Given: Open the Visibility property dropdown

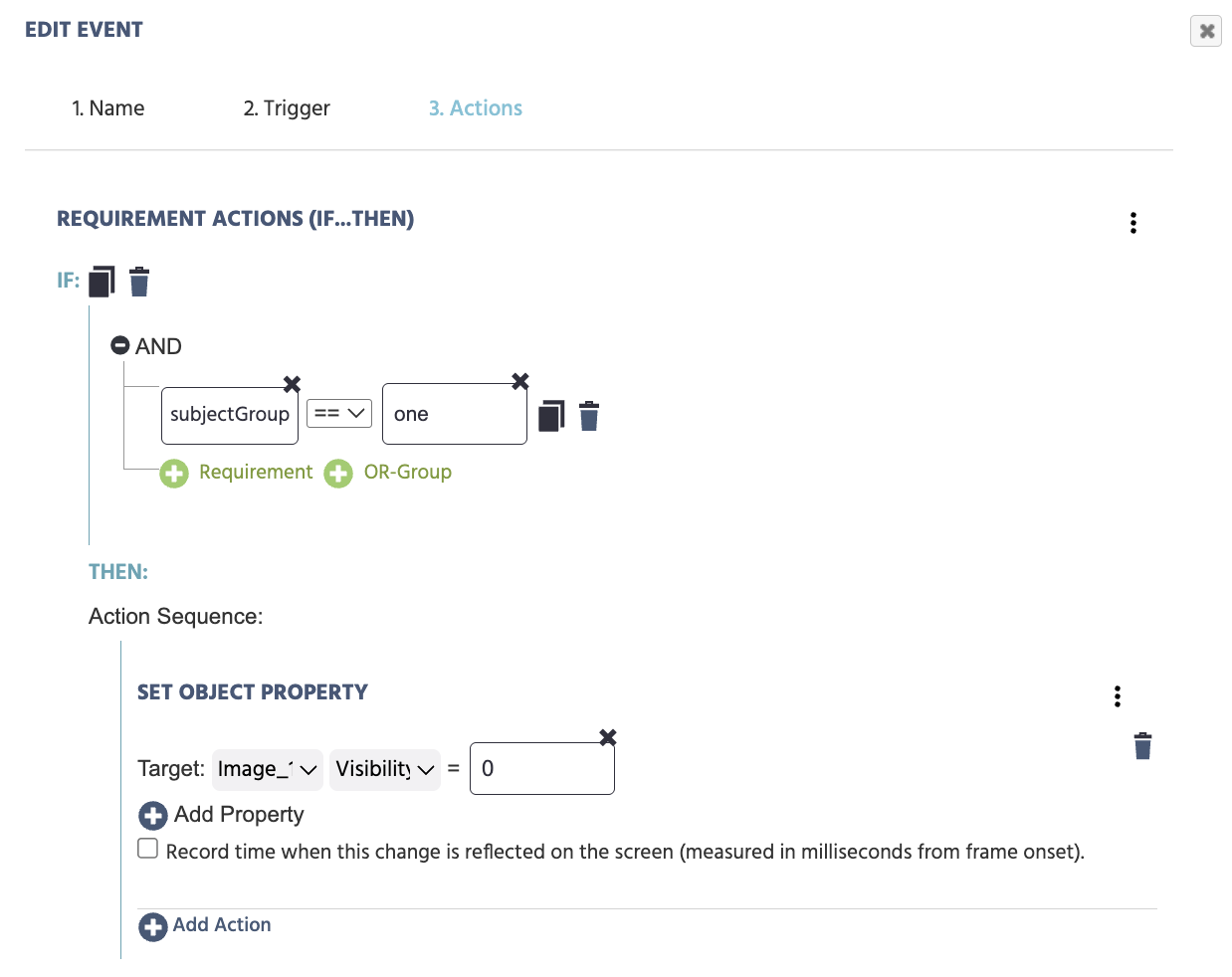Looking at the screenshot, I should tap(384, 769).
